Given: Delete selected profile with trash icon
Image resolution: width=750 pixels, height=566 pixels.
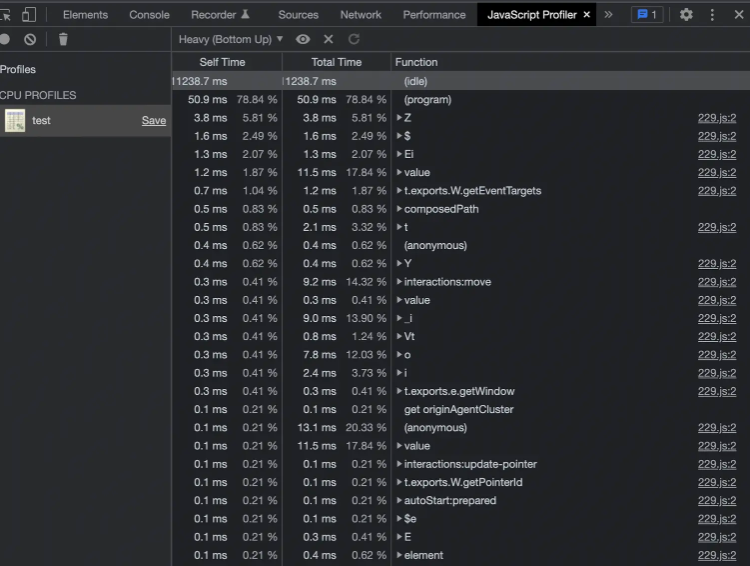Looking at the screenshot, I should coord(63,39).
